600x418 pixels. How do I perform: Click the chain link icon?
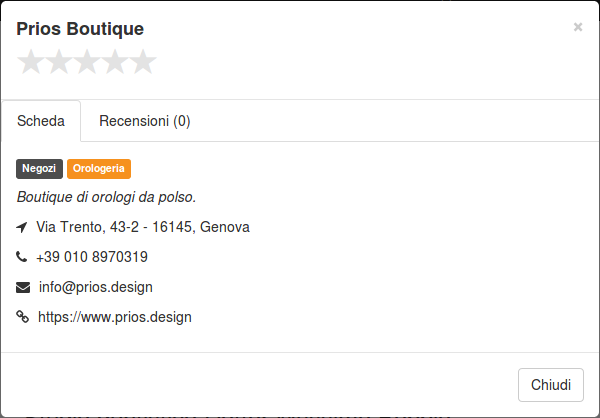point(22,317)
